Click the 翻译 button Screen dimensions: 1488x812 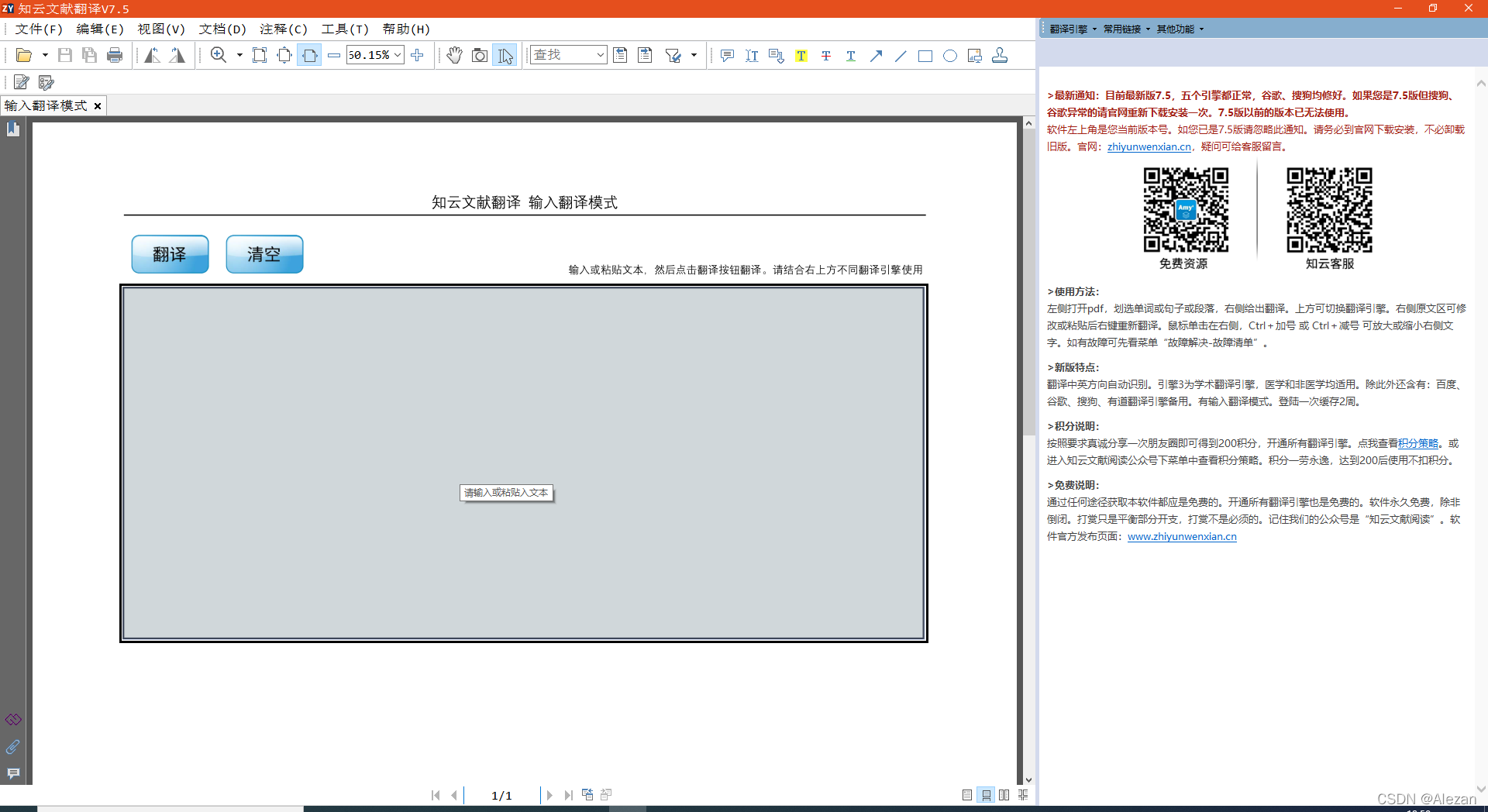pos(170,254)
